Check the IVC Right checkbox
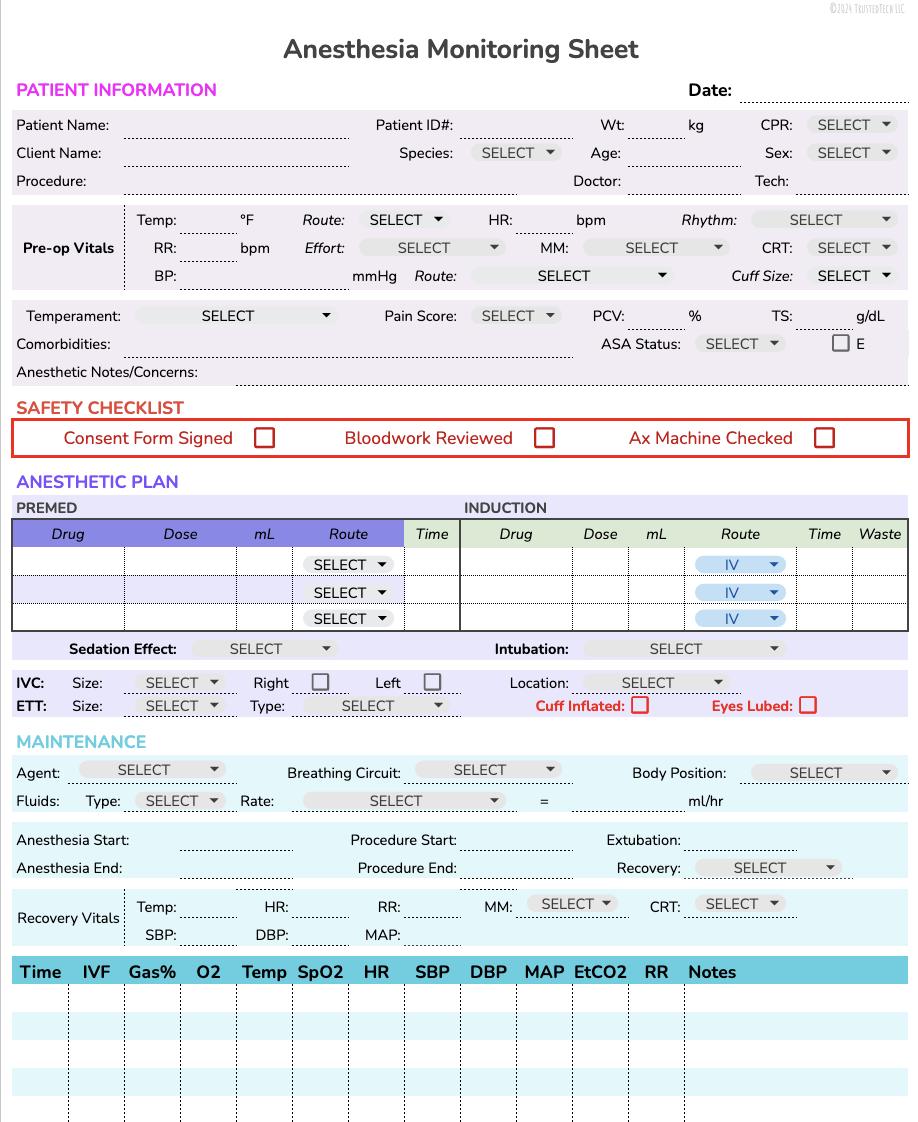Image resolution: width=918 pixels, height=1122 pixels. (x=320, y=681)
